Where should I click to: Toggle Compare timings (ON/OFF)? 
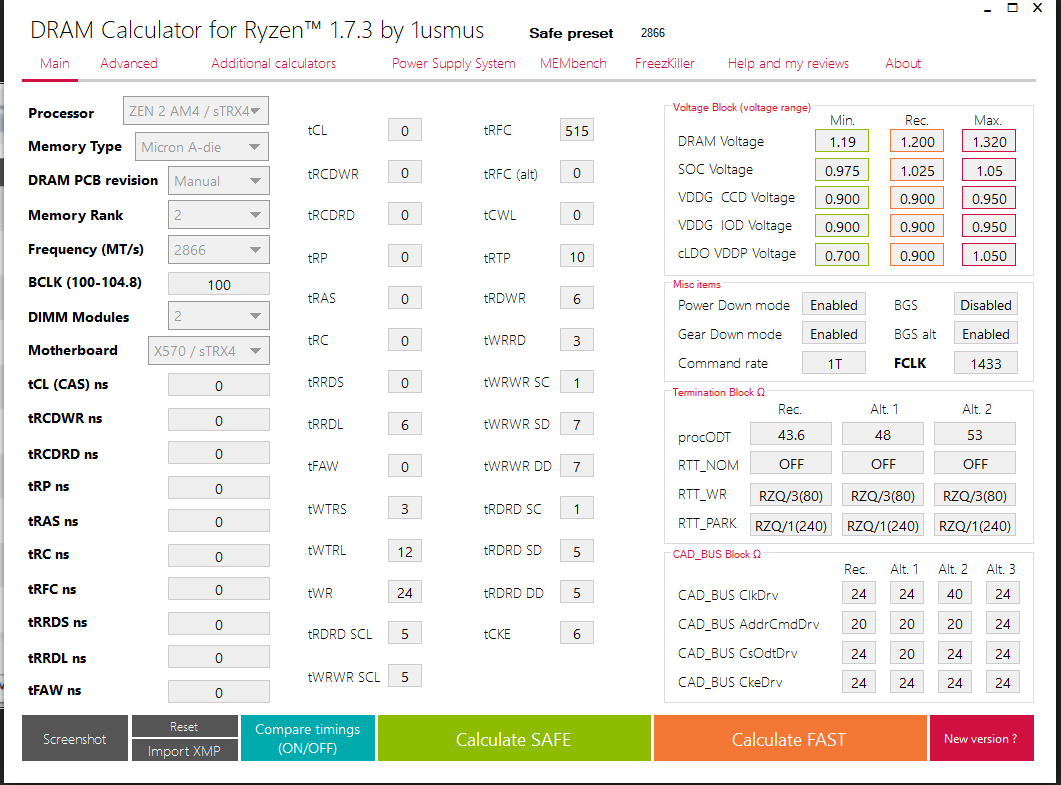(308, 738)
